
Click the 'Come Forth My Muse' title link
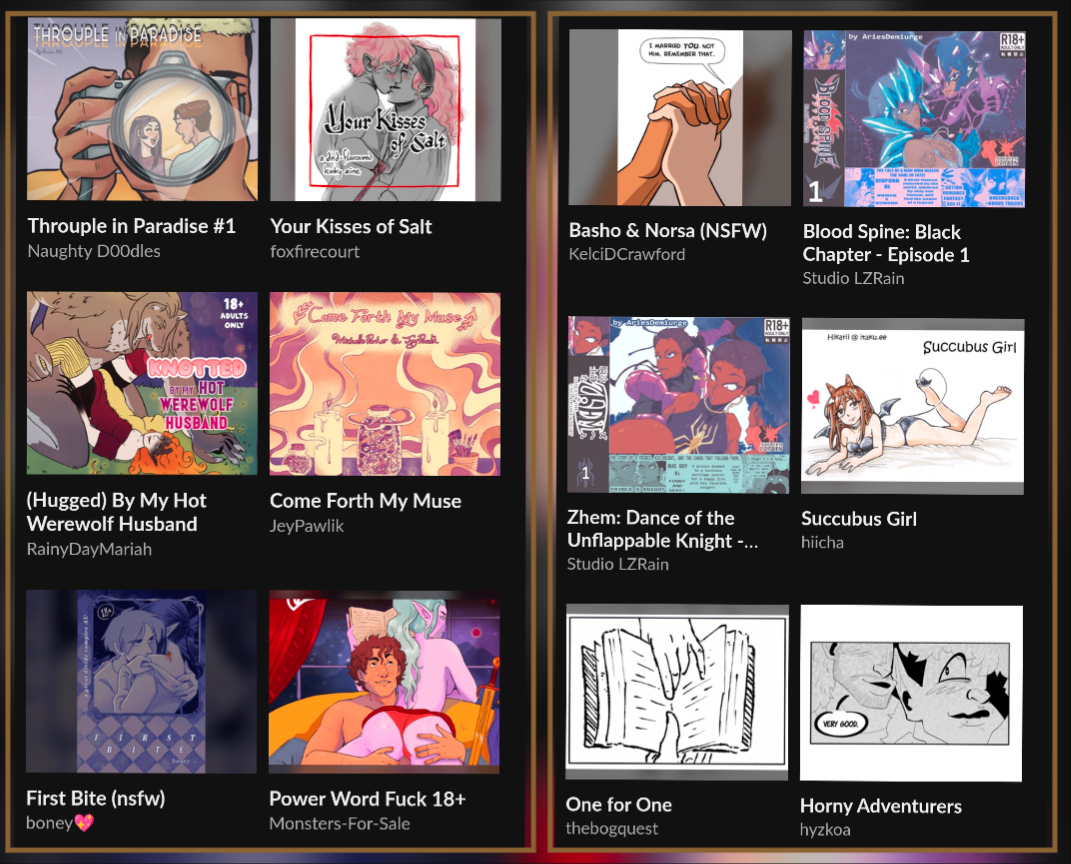click(365, 501)
